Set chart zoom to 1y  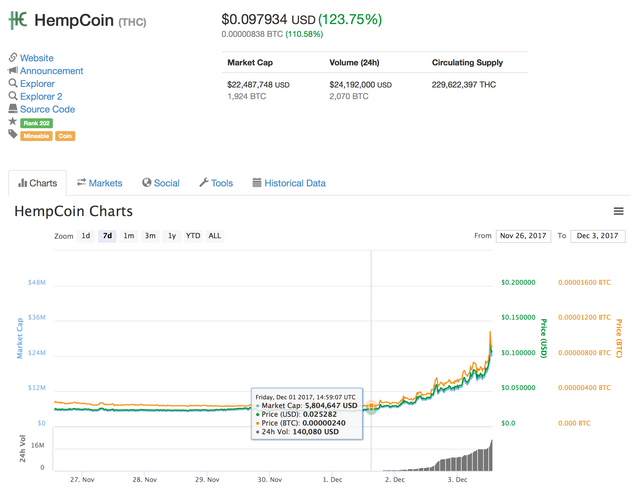[x=172, y=236]
